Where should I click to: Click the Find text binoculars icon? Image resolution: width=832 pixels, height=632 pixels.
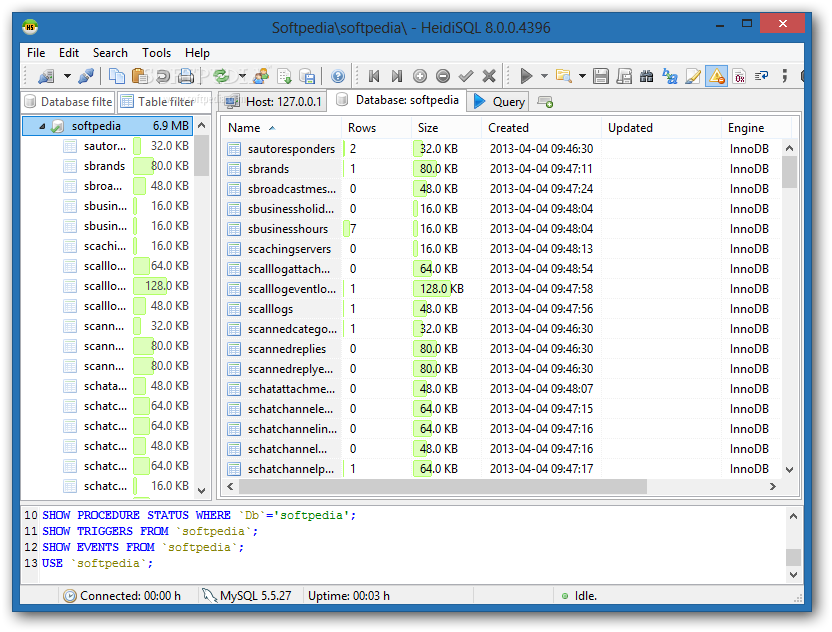coord(646,76)
